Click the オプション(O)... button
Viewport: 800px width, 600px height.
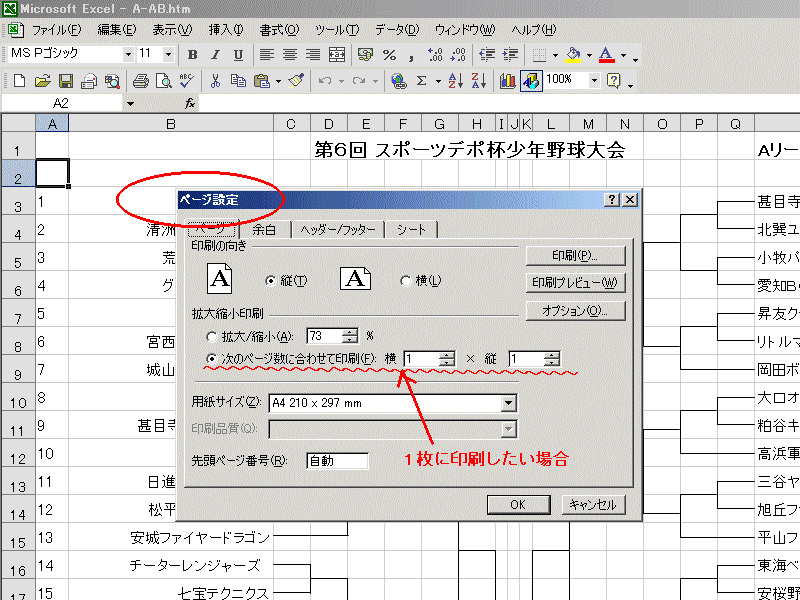click(x=575, y=311)
